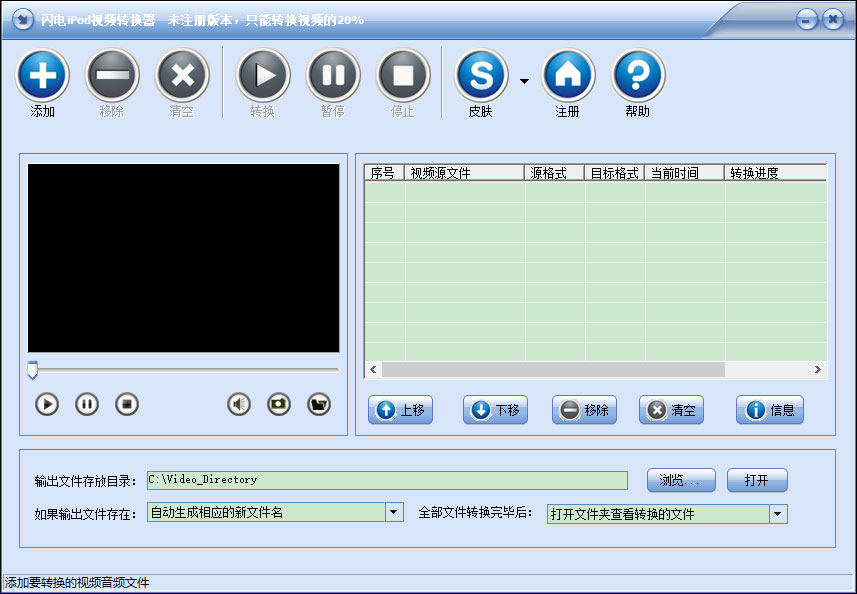Image resolution: width=857 pixels, height=594 pixels.
Task: Open Help (帮助) question mark icon
Action: tap(638, 75)
